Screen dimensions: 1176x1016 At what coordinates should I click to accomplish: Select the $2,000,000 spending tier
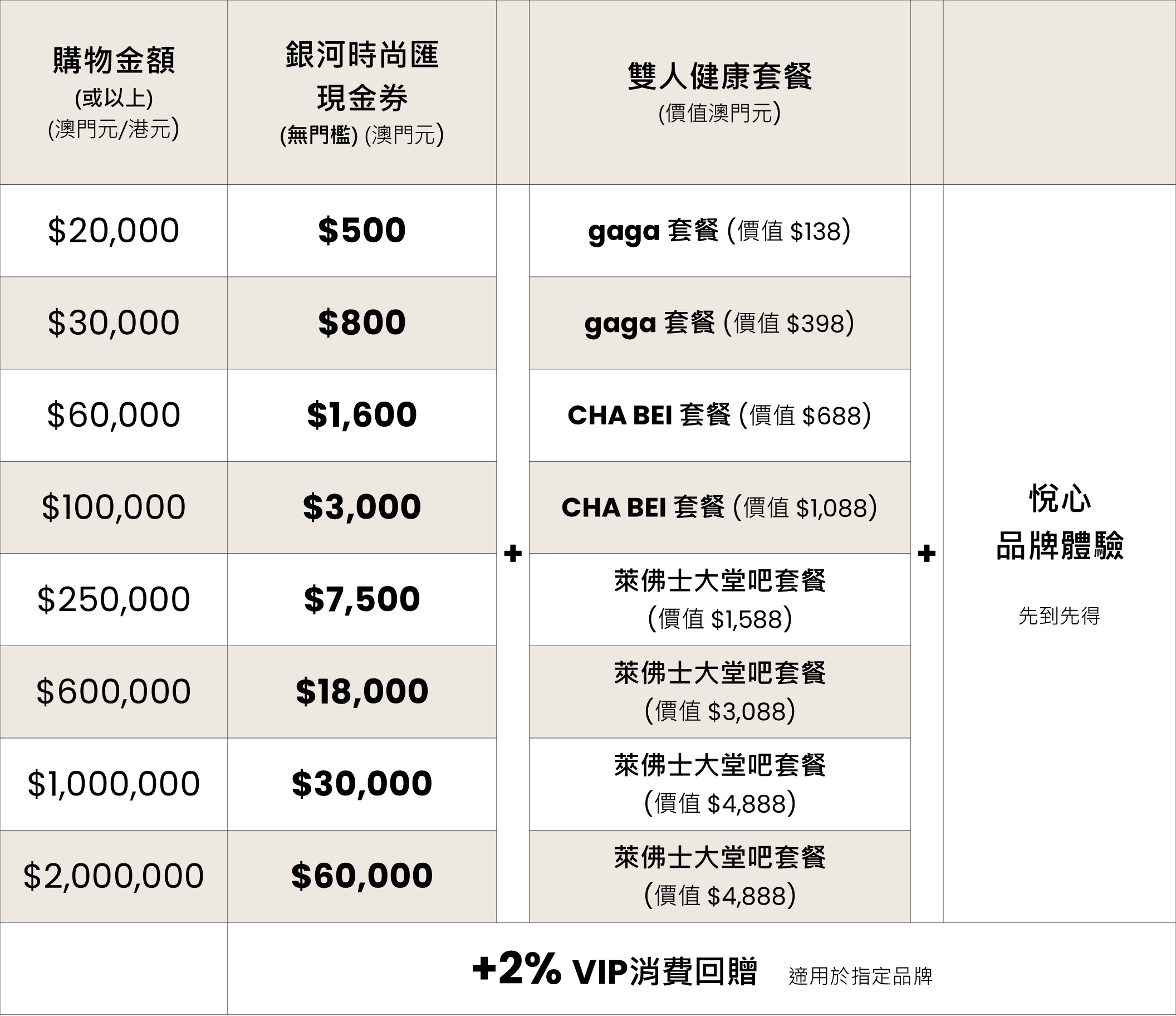pyautogui.click(x=114, y=876)
